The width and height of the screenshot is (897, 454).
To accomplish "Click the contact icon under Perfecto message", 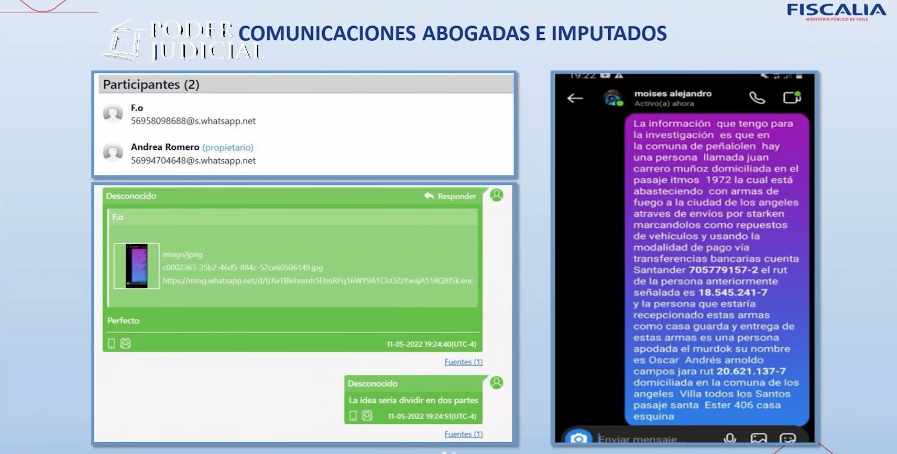I will click(x=126, y=343).
